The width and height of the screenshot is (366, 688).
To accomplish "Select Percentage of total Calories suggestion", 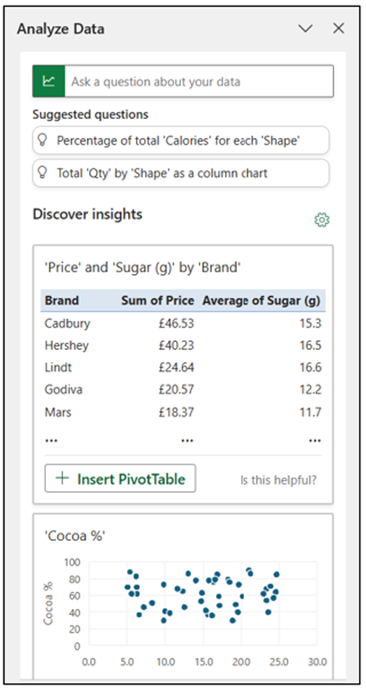I will [x=181, y=140].
